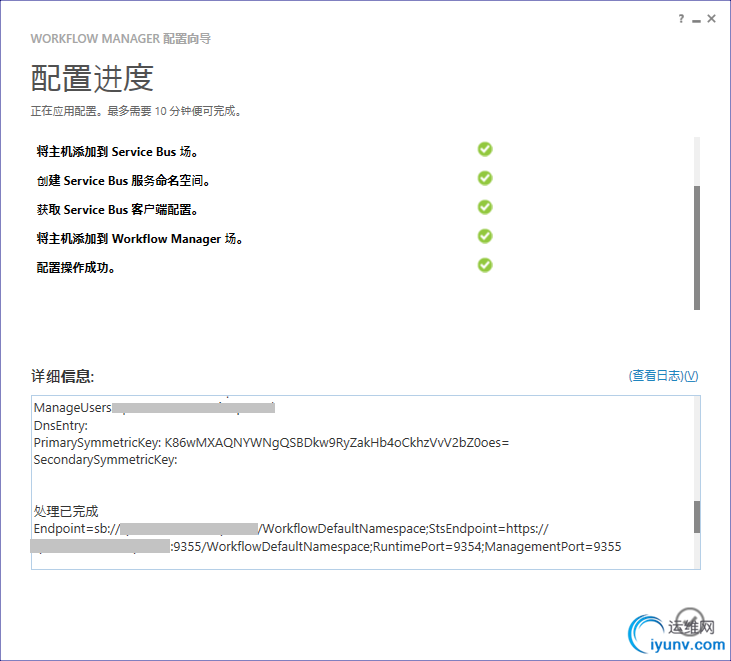Click the Endpoint=sb:// line in details
The height and width of the screenshot is (661, 731).
291,529
